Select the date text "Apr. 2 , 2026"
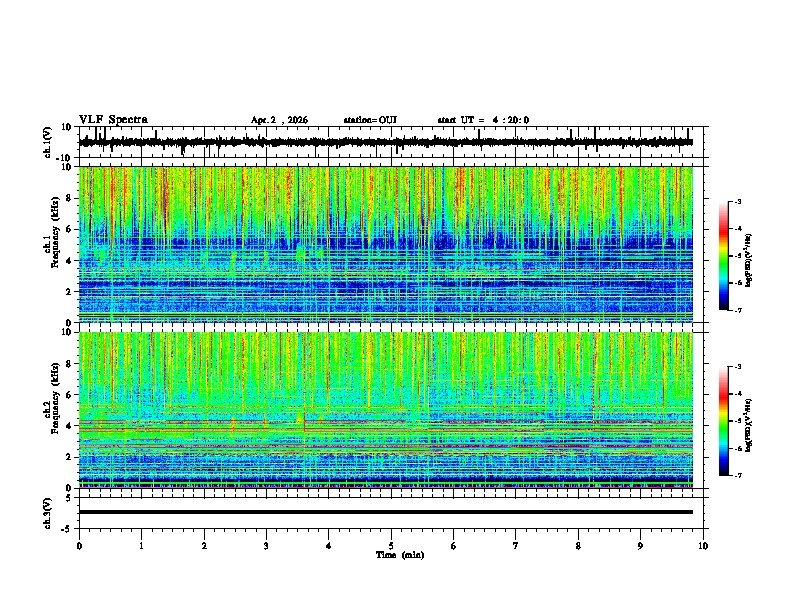This screenshot has width=792, height=612. pyautogui.click(x=279, y=120)
